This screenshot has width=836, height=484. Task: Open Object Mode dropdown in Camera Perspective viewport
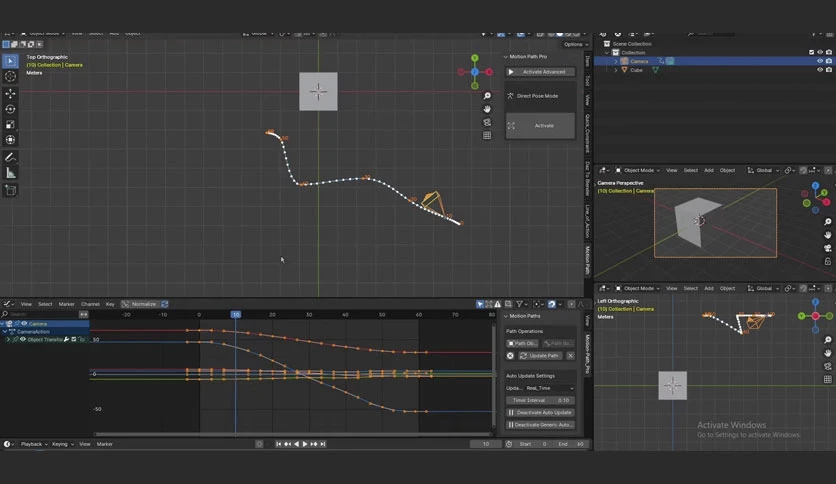point(638,171)
